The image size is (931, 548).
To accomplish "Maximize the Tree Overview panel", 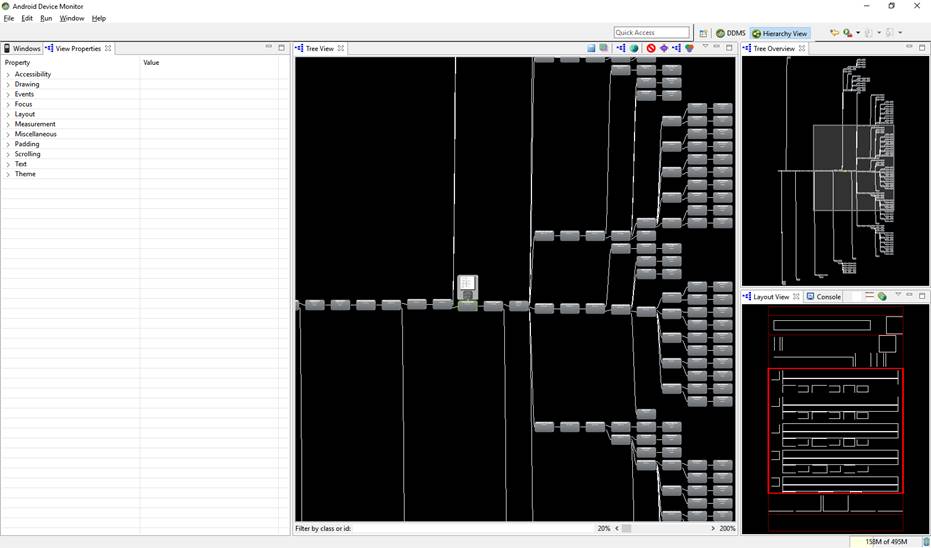I will click(x=922, y=47).
